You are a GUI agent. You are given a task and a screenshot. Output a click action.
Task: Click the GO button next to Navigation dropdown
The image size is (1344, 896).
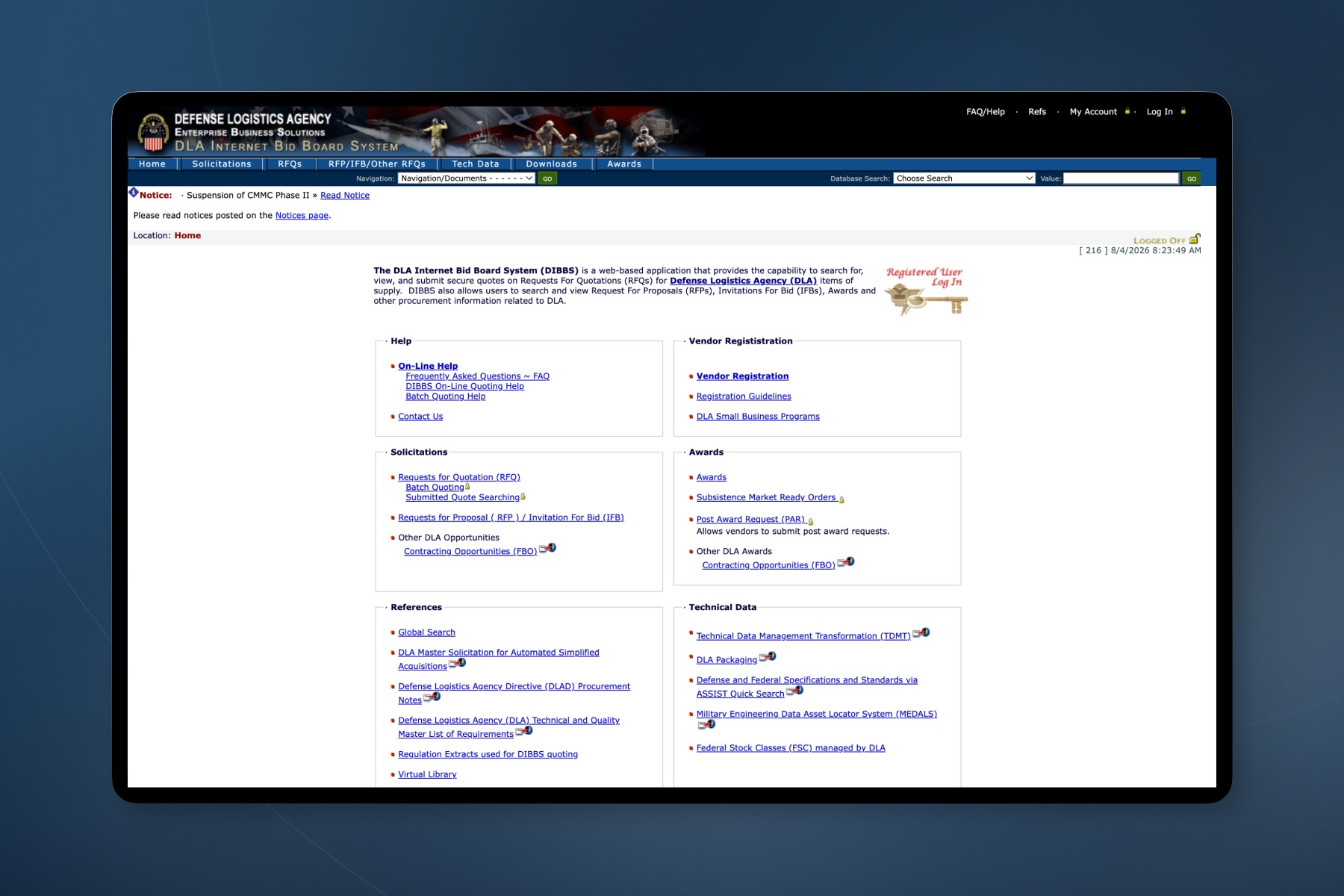click(548, 178)
